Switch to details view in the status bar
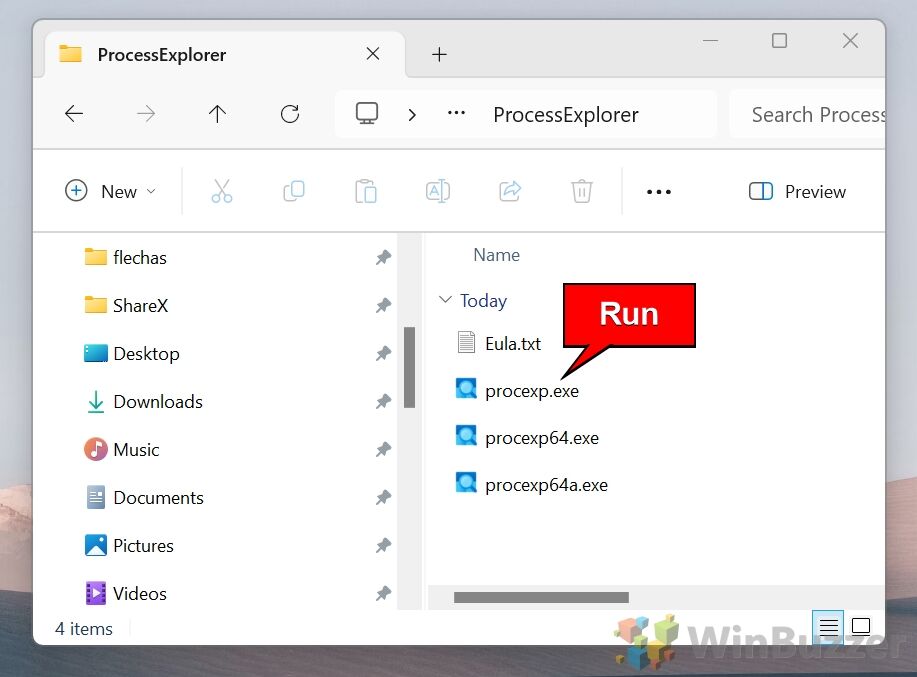Screen dimensions: 917x677 point(828,626)
